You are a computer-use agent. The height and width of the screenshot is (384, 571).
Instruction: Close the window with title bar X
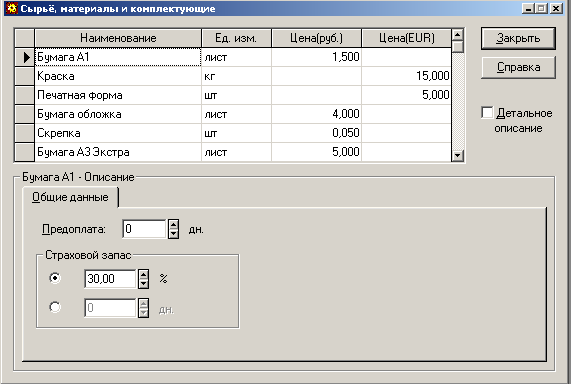556,8
